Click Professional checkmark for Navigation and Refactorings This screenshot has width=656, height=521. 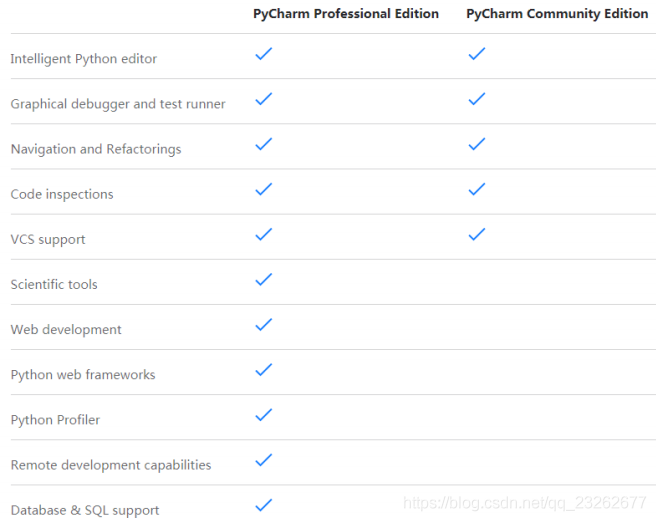point(264,144)
